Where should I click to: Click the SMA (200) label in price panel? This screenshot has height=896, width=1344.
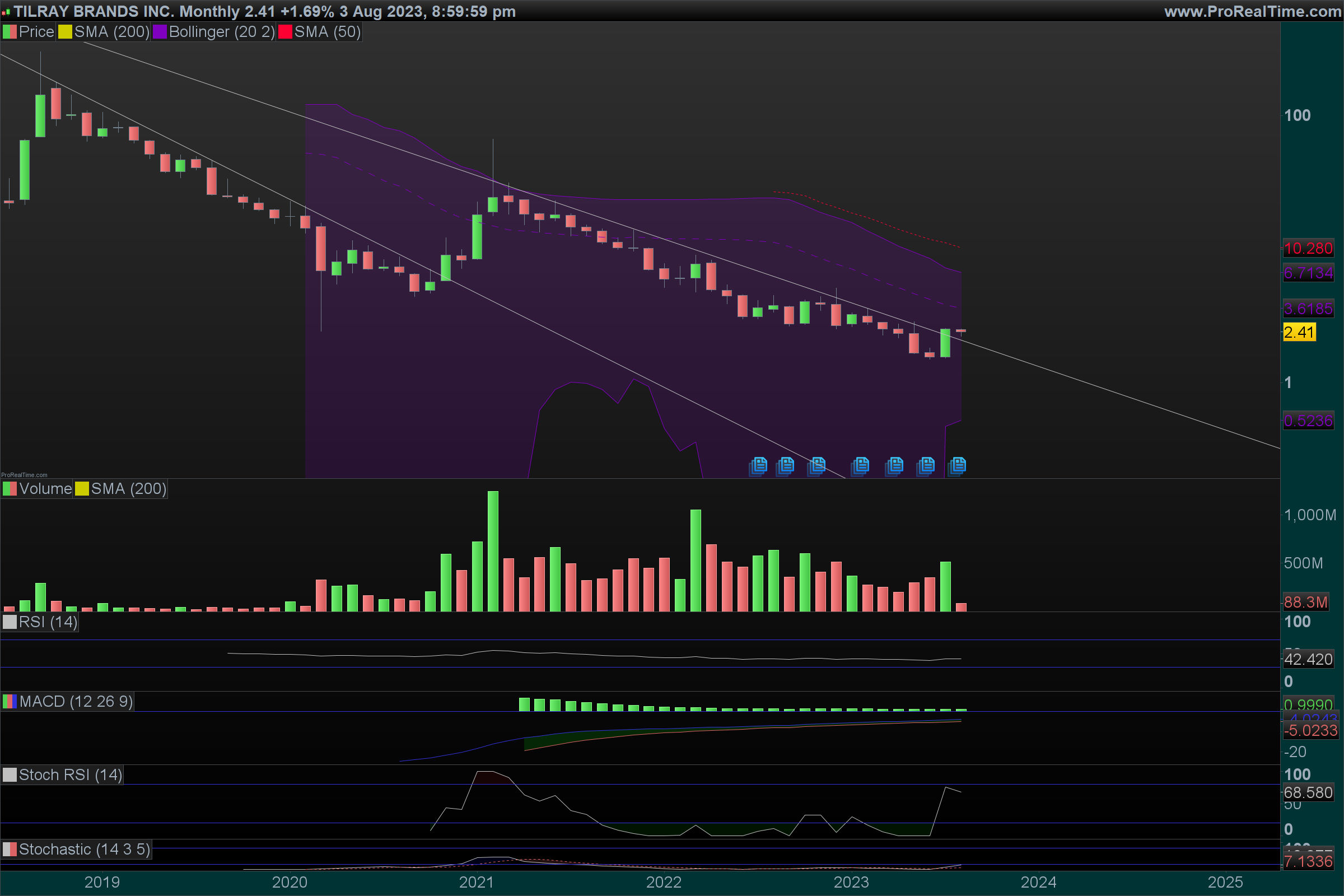point(111,32)
